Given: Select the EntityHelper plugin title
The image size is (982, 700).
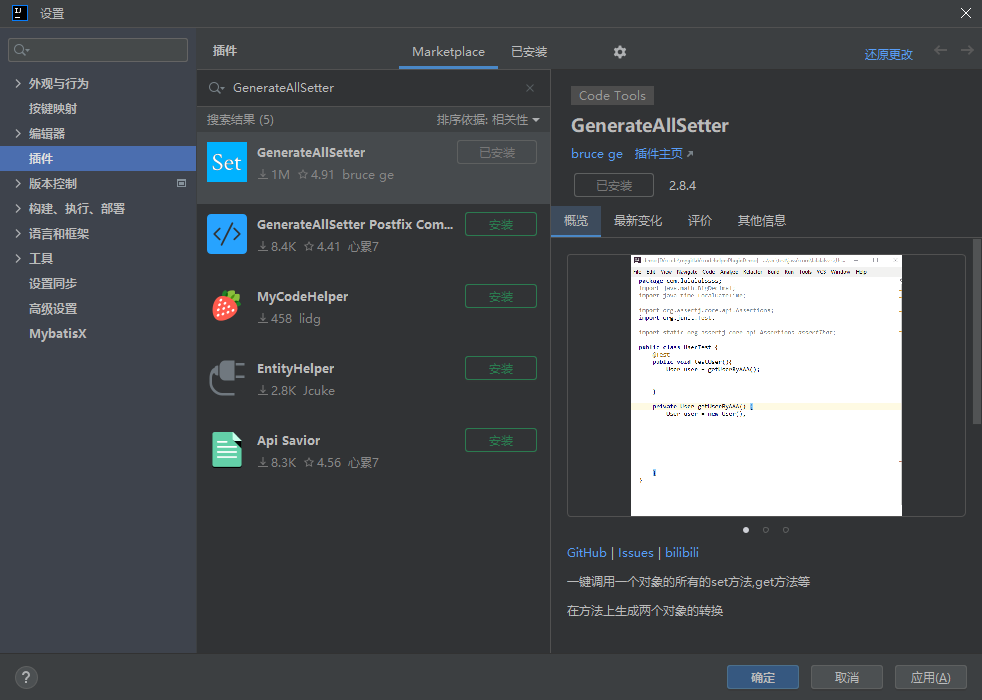Looking at the screenshot, I should pyautogui.click(x=296, y=369).
